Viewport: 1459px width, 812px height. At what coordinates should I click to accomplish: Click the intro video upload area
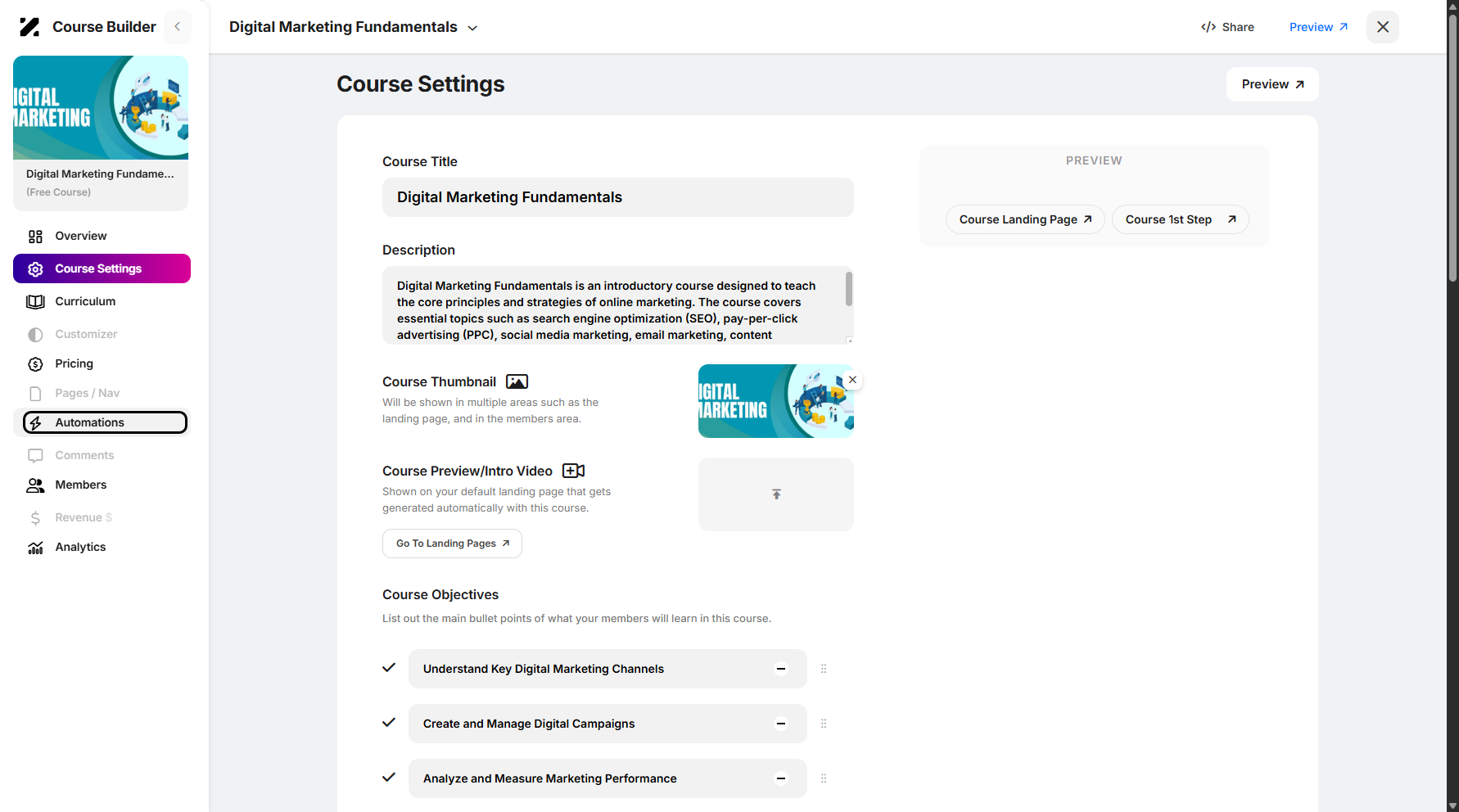[x=776, y=494]
